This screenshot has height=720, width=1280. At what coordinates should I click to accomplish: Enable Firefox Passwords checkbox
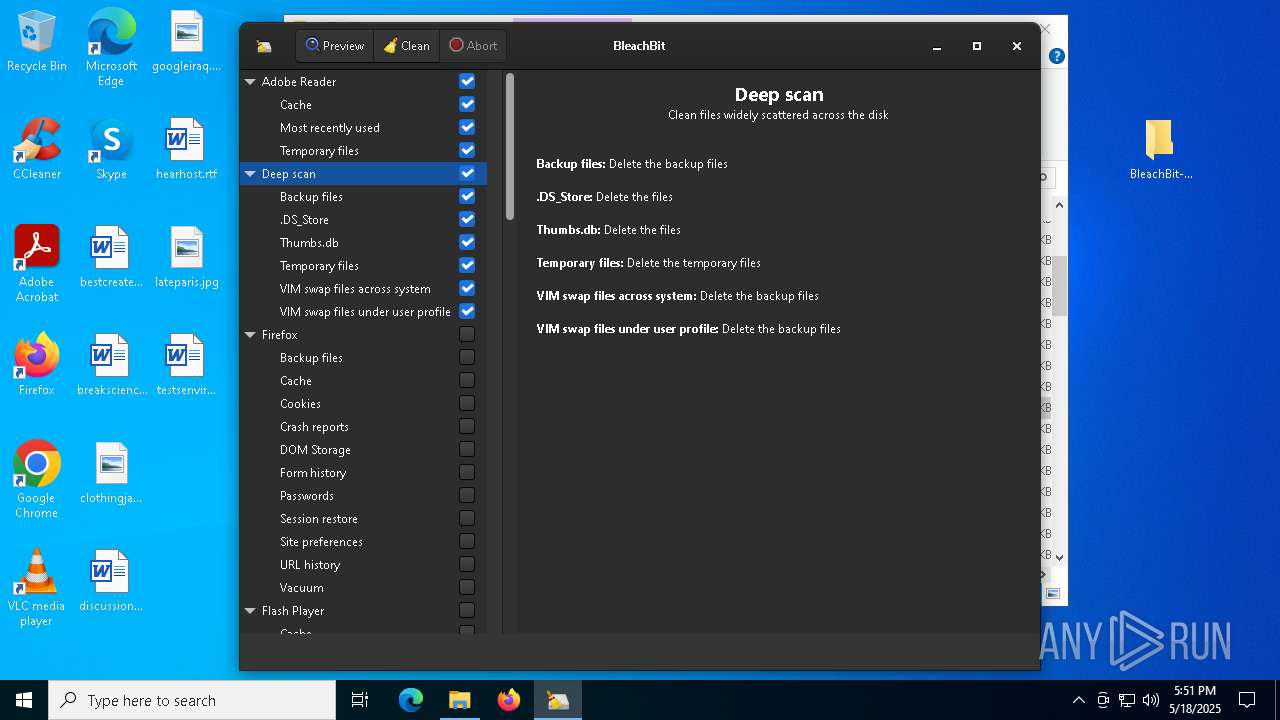coord(467,495)
